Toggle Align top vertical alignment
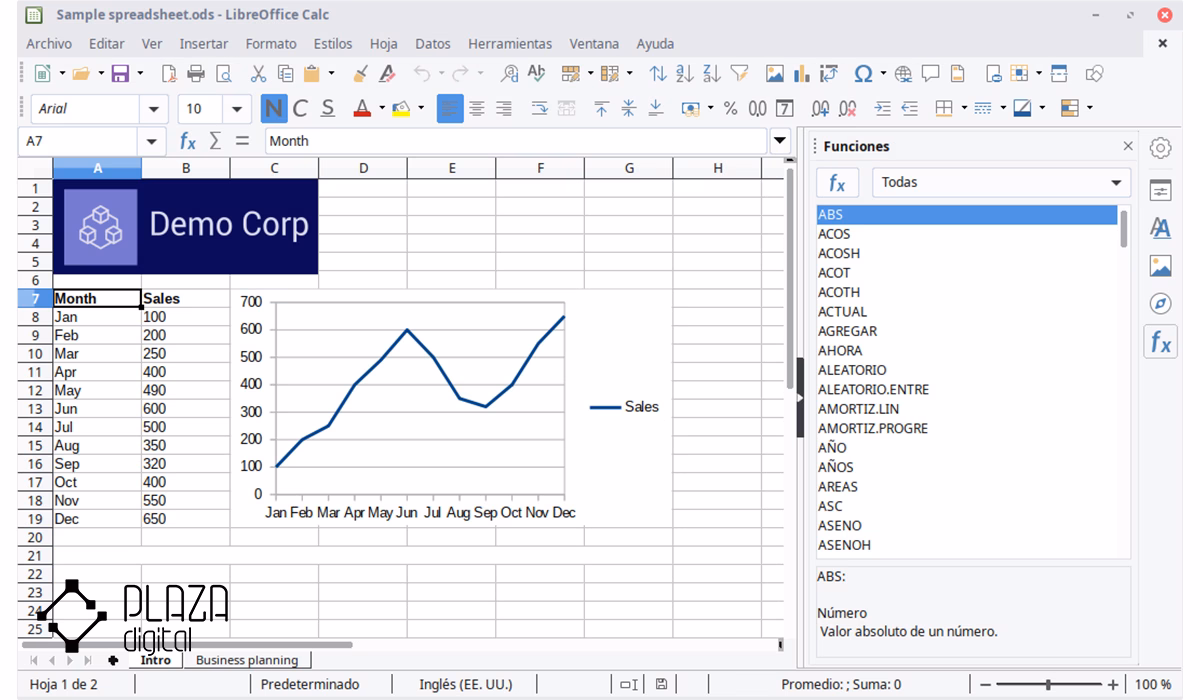The width and height of the screenshot is (1200, 700). tap(601, 108)
